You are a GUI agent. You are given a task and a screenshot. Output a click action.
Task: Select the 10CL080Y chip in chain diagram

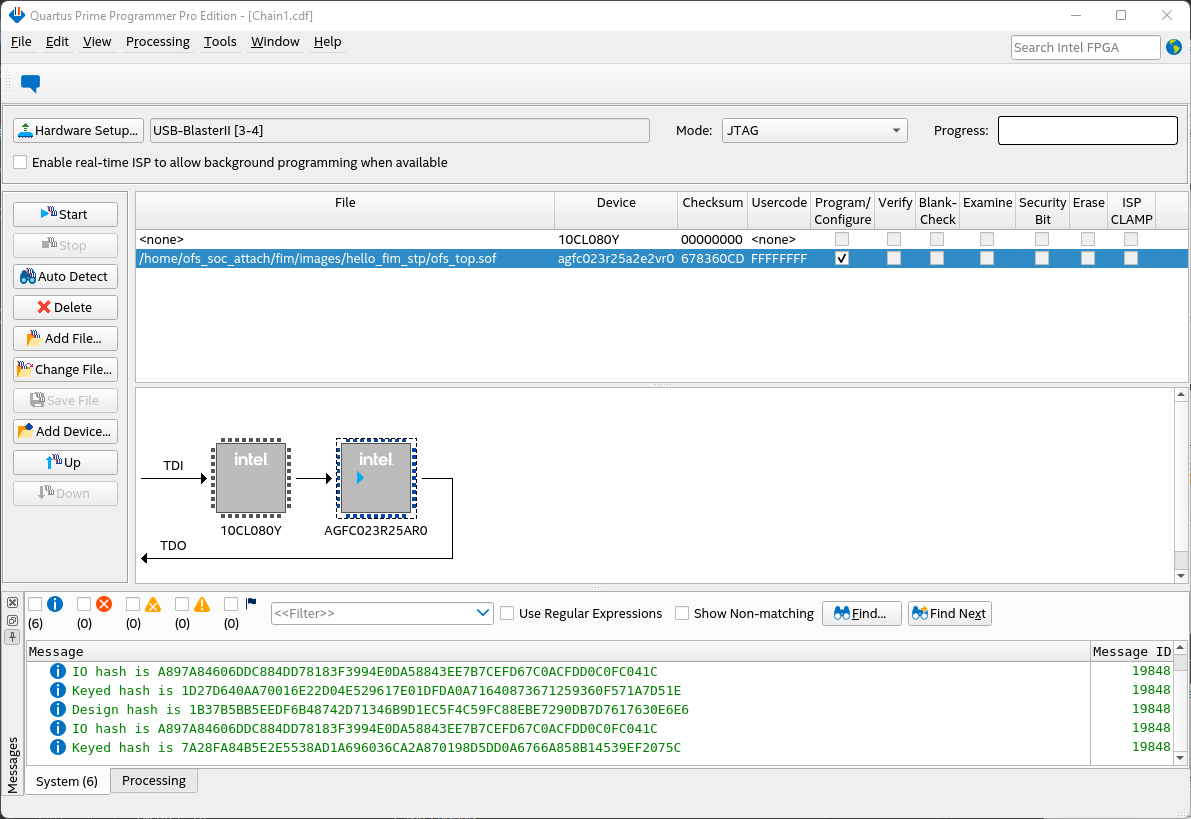pyautogui.click(x=250, y=478)
